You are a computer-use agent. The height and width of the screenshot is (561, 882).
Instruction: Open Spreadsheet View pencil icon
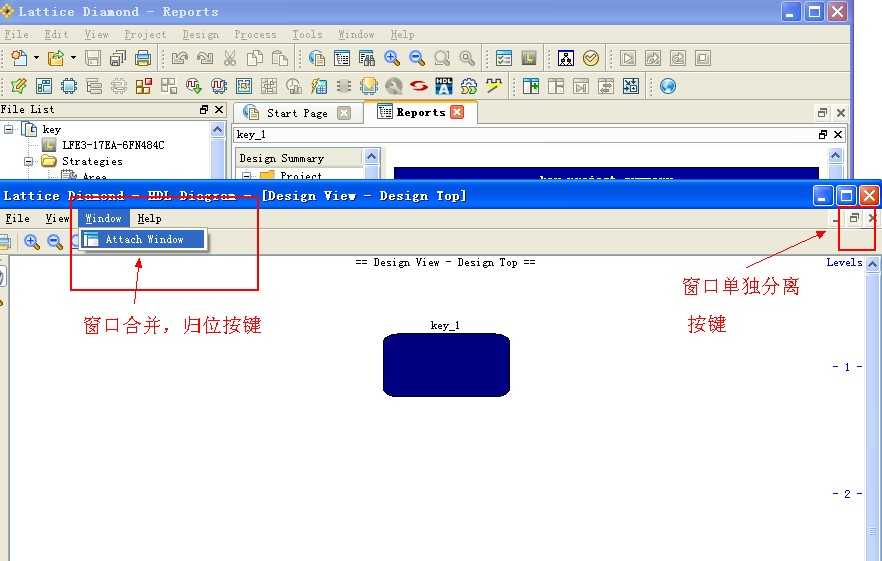click(x=19, y=86)
